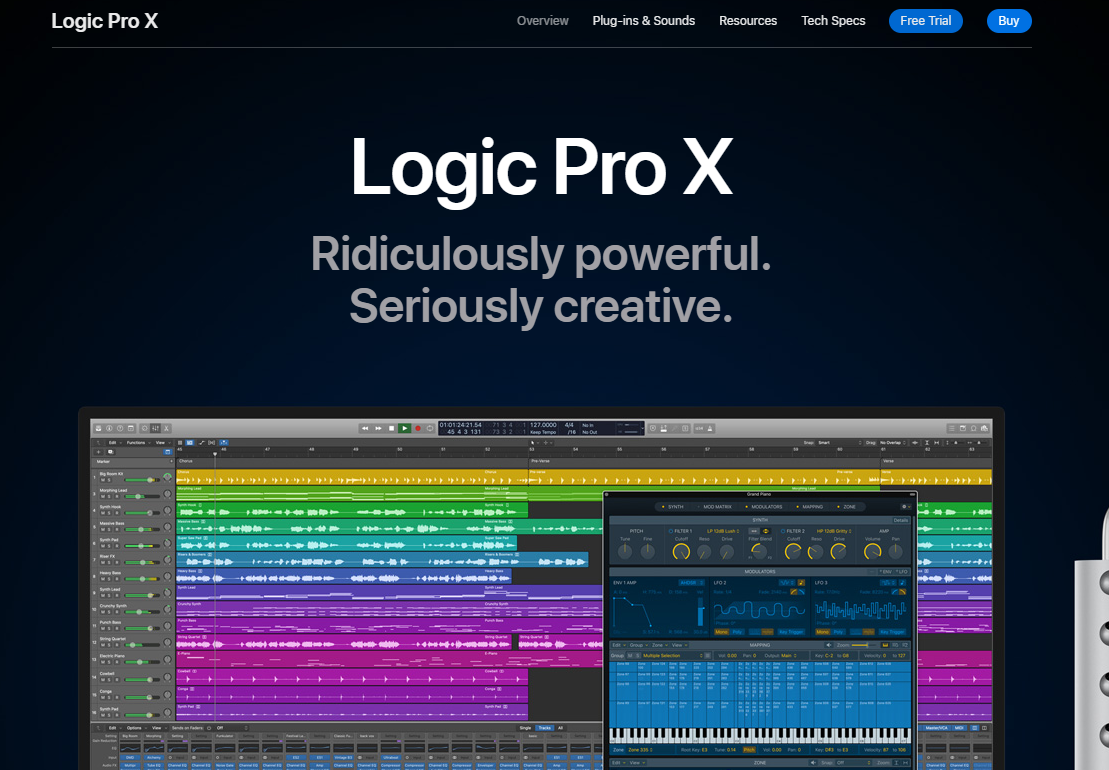Toggle the Cycle button in transport
The width and height of the screenshot is (1109, 770).
click(430, 428)
